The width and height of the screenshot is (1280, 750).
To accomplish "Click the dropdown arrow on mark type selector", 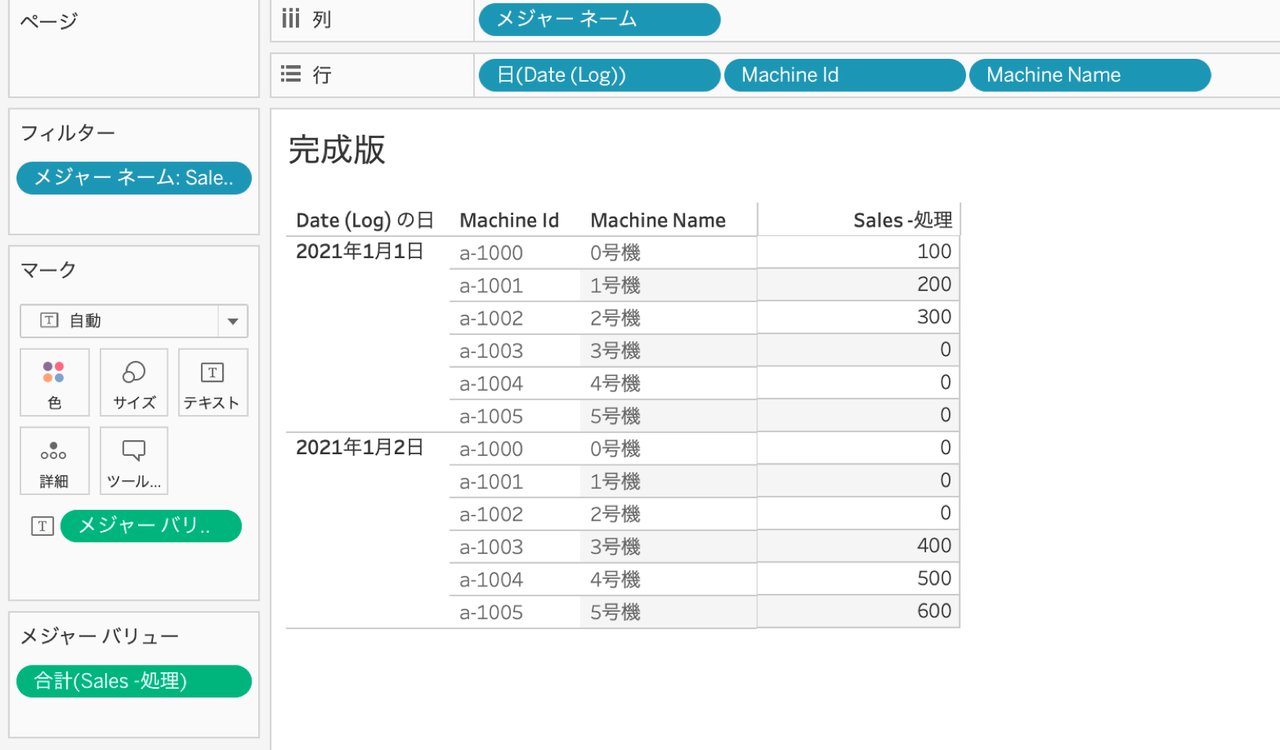I will pos(233,321).
